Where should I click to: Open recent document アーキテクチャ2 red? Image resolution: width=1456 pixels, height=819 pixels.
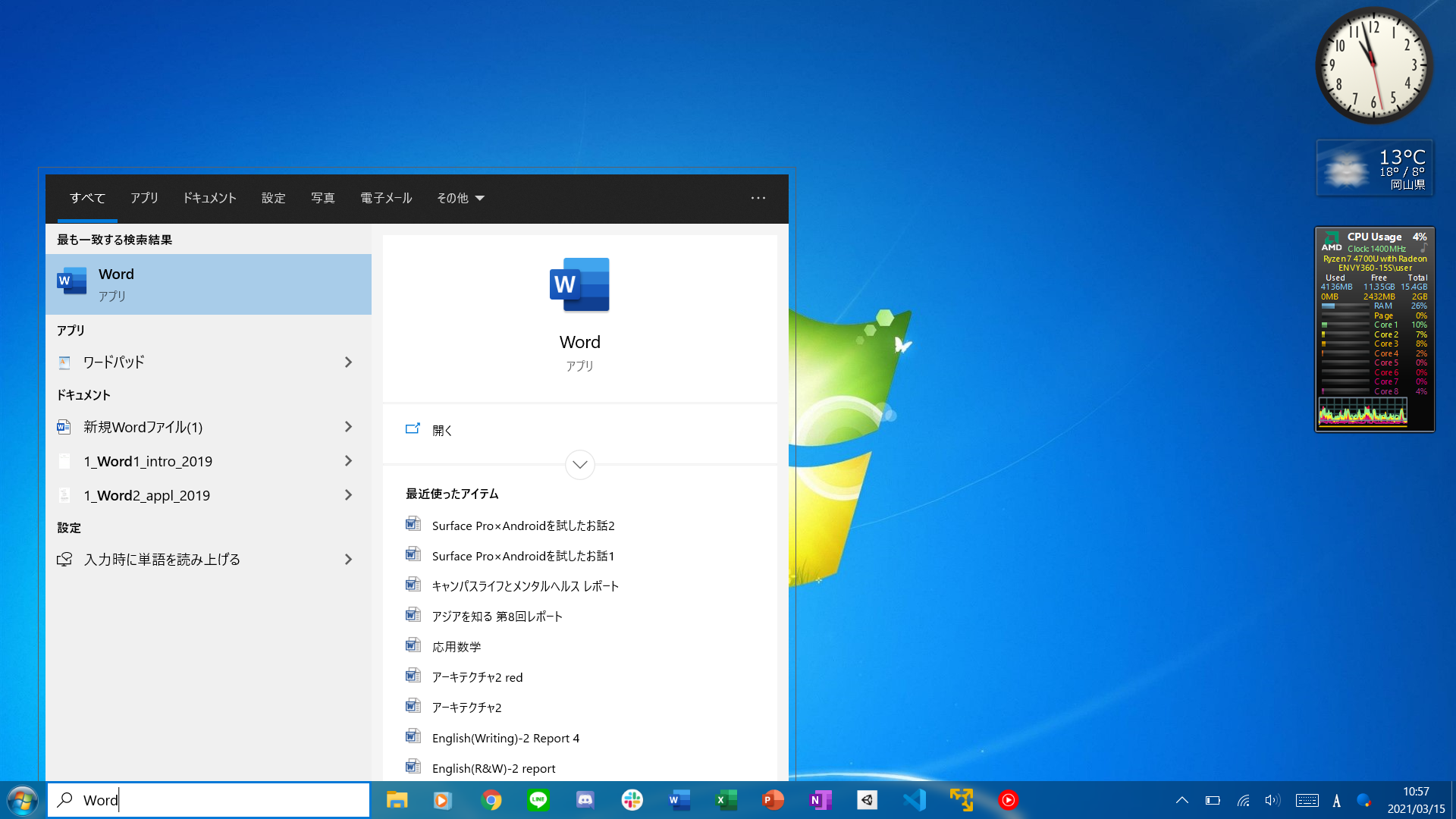tap(475, 676)
